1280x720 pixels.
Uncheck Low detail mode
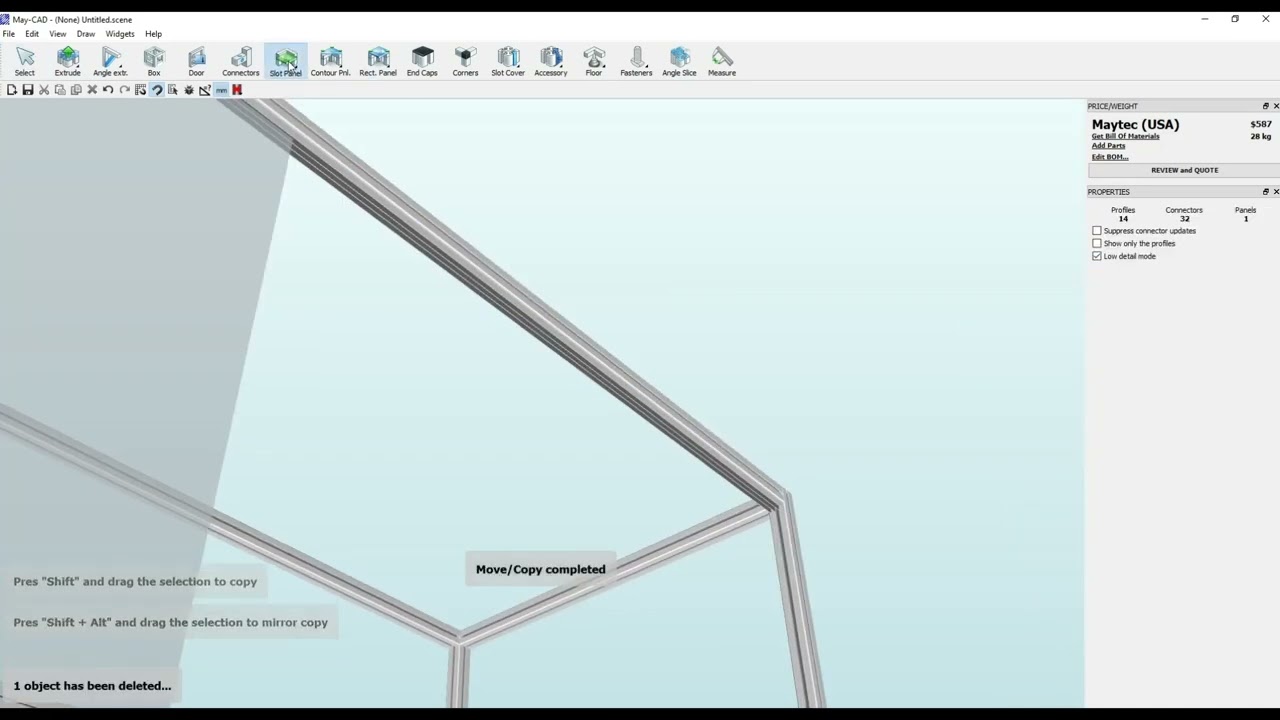(1097, 257)
